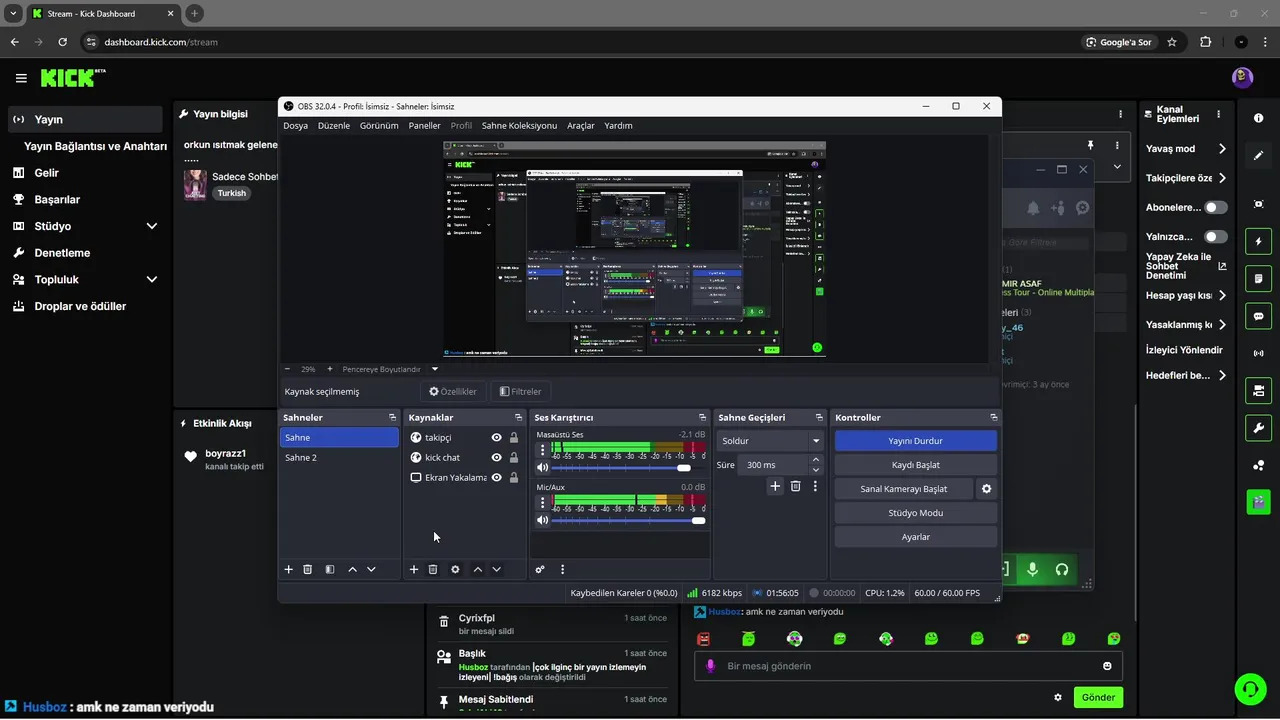The image size is (1280, 720).
Task: Open Araçlar menu in OBS
Action: pyautogui.click(x=581, y=126)
